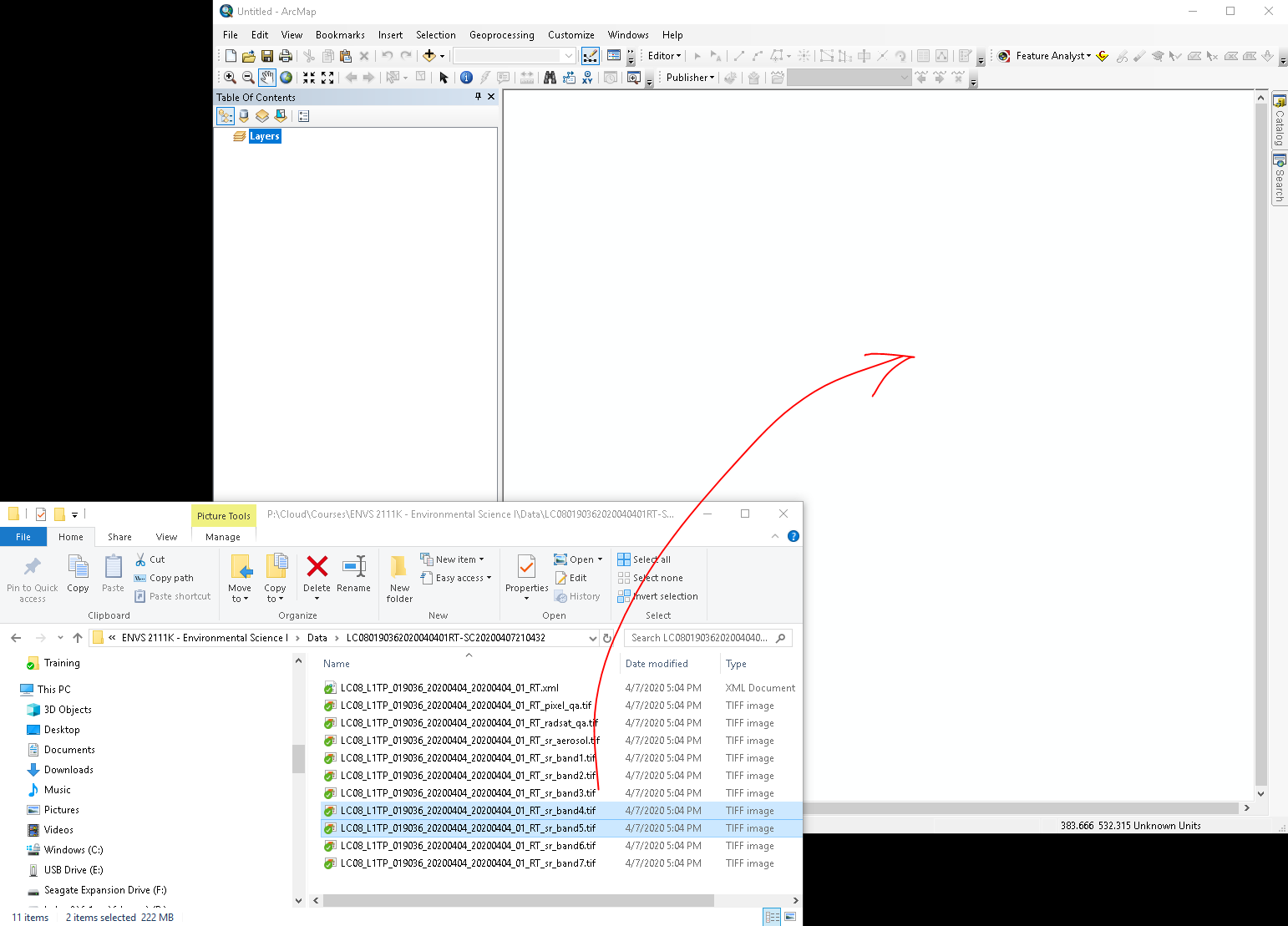
Task: Click Copy path in Clipboard group
Action: (x=171, y=578)
